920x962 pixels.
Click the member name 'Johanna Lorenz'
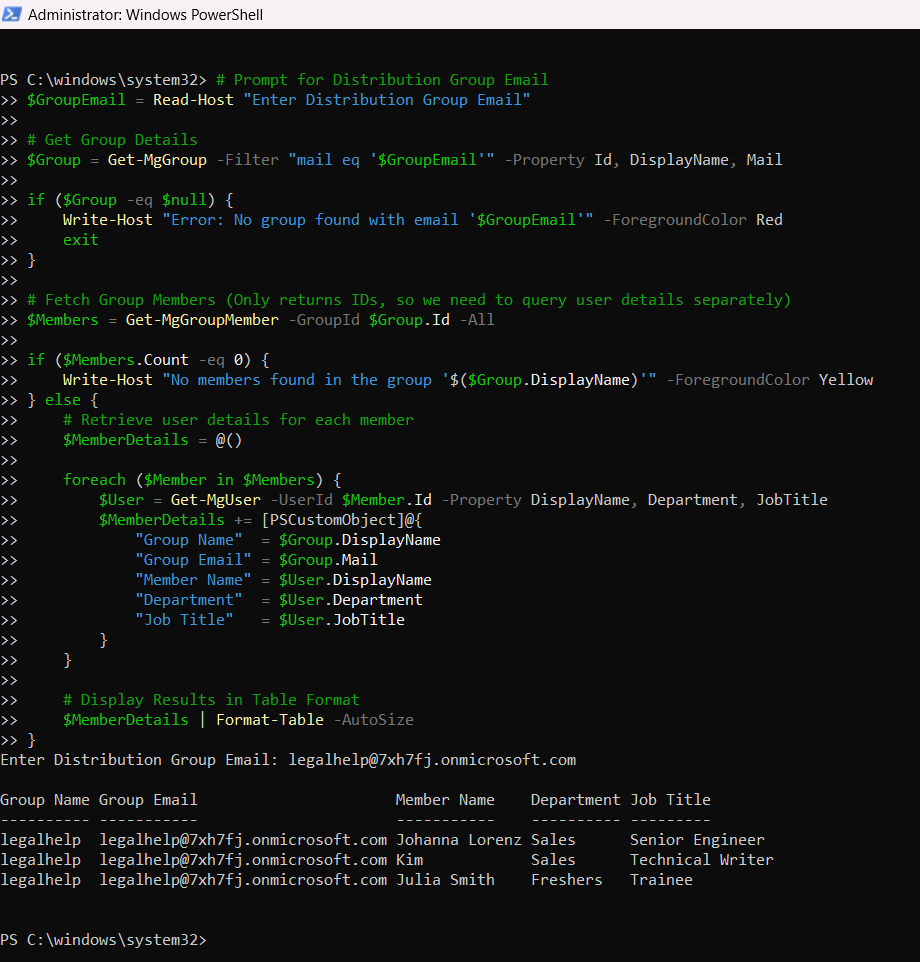tap(459, 840)
